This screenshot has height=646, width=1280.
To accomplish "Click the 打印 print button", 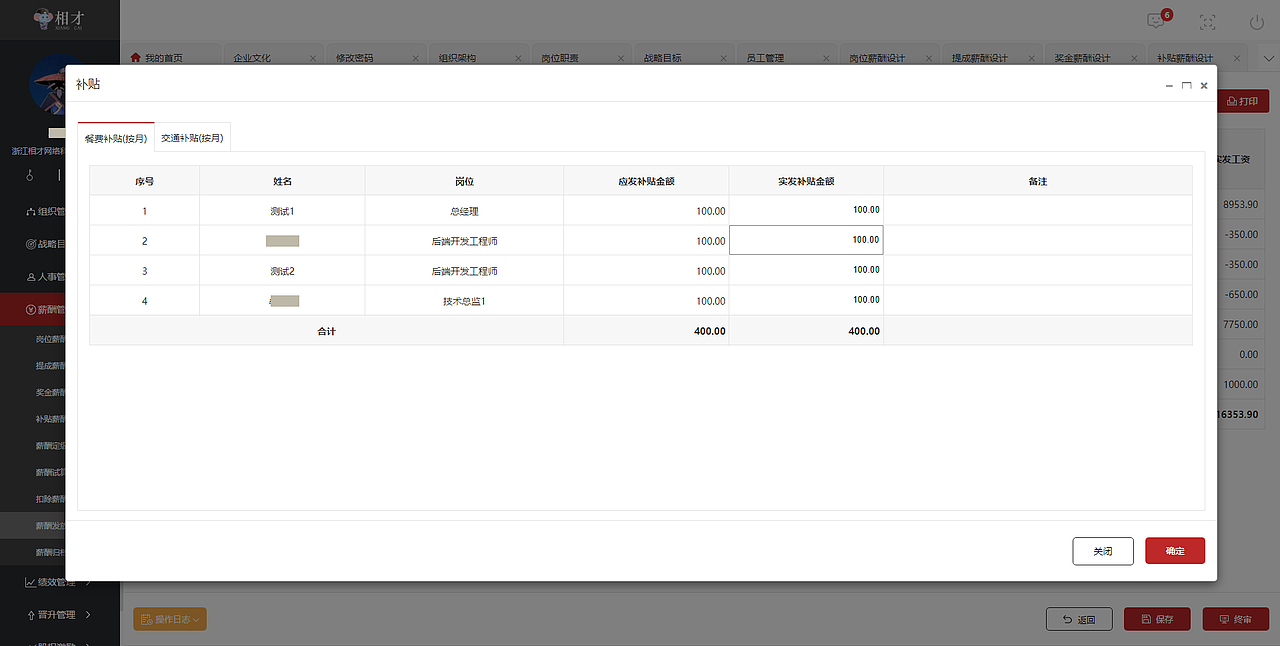I will click(1243, 101).
